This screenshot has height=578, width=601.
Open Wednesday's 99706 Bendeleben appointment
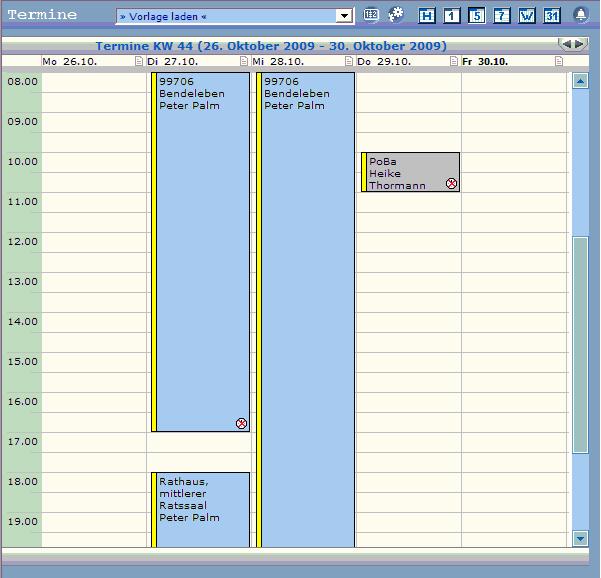point(306,300)
